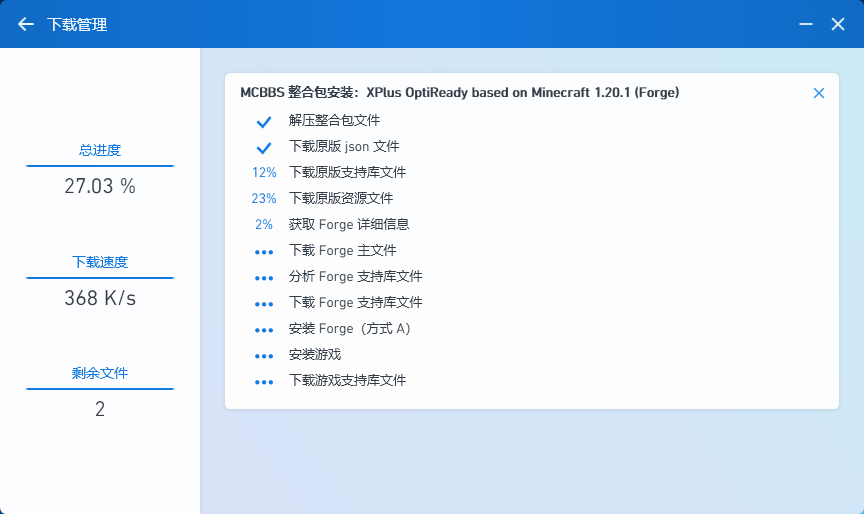Image resolution: width=864 pixels, height=514 pixels.
Task: Click pending dots beside 下载 Forge 主文件
Action: point(264,252)
